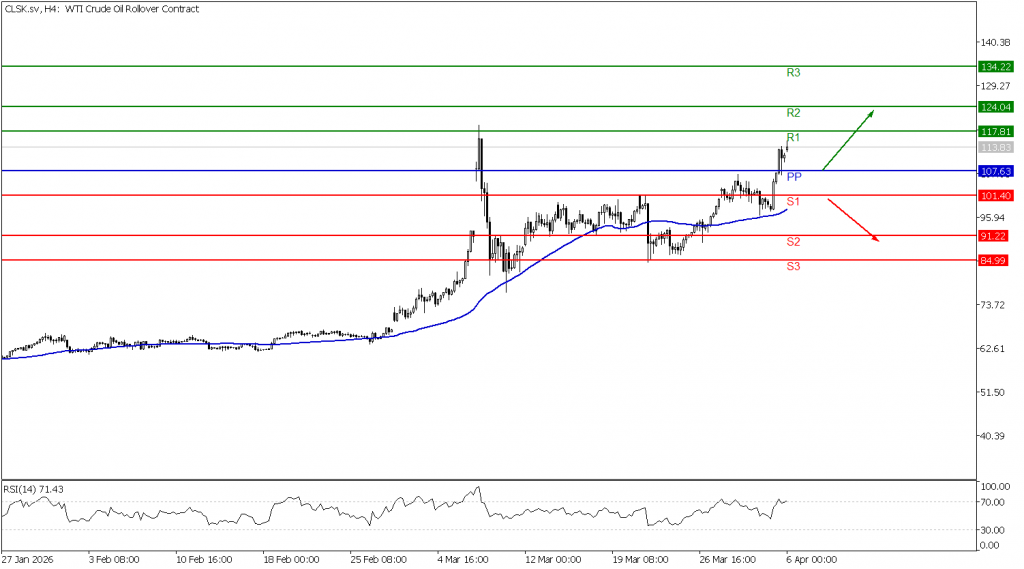This screenshot has height=569, width=1024.
Task: Click the 25 Feb 08:00 date label
Action: [x=378, y=560]
